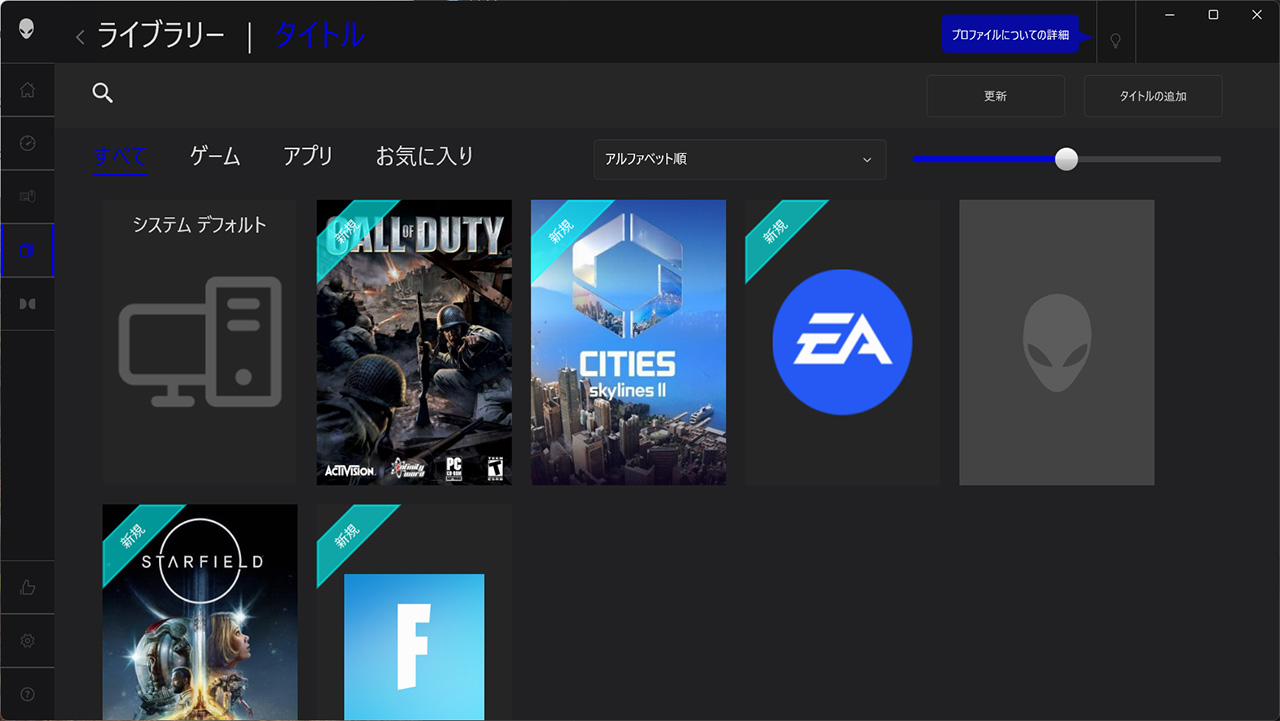Screen dimensions: 1280x721
Task: Switch to the アプリ tab
Action: 307,156
